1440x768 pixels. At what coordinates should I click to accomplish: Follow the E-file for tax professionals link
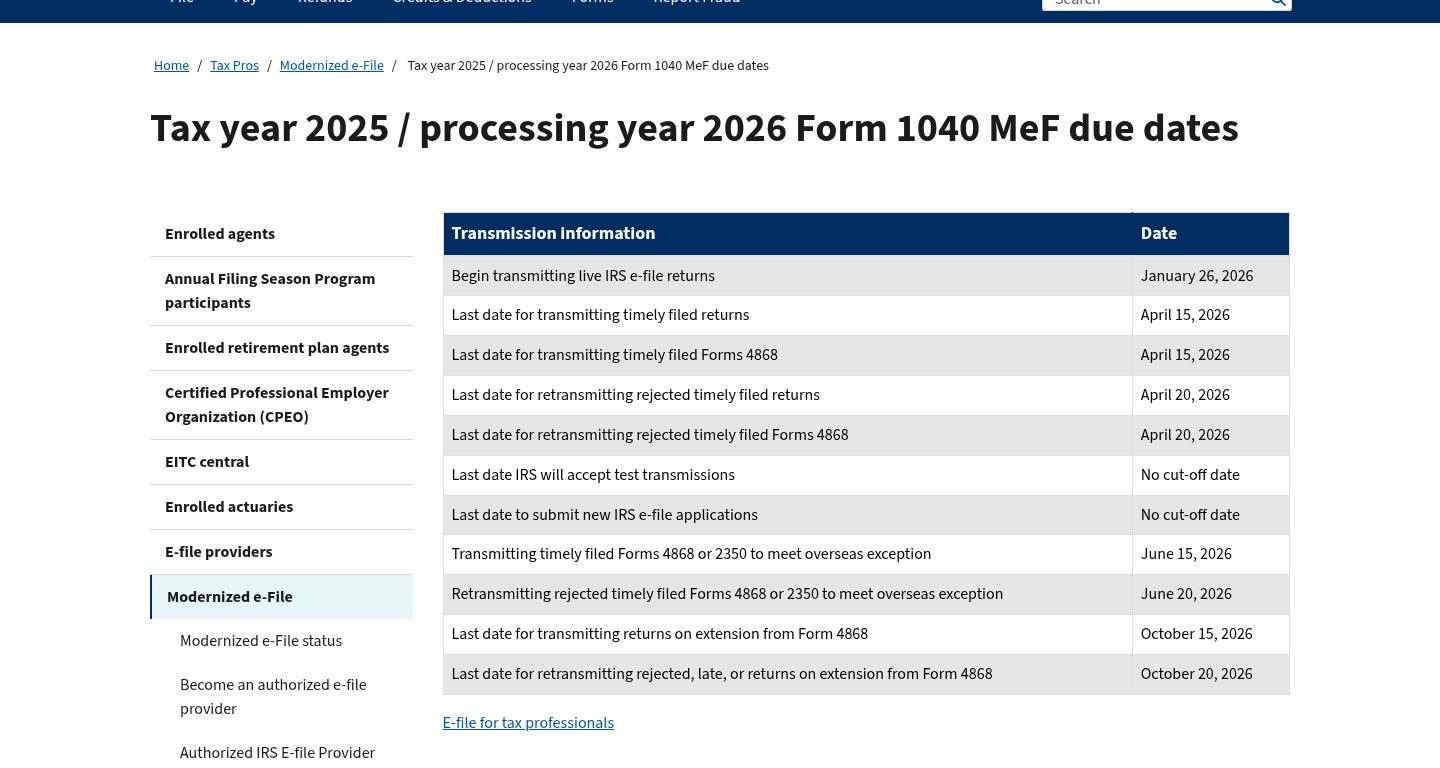pos(528,723)
